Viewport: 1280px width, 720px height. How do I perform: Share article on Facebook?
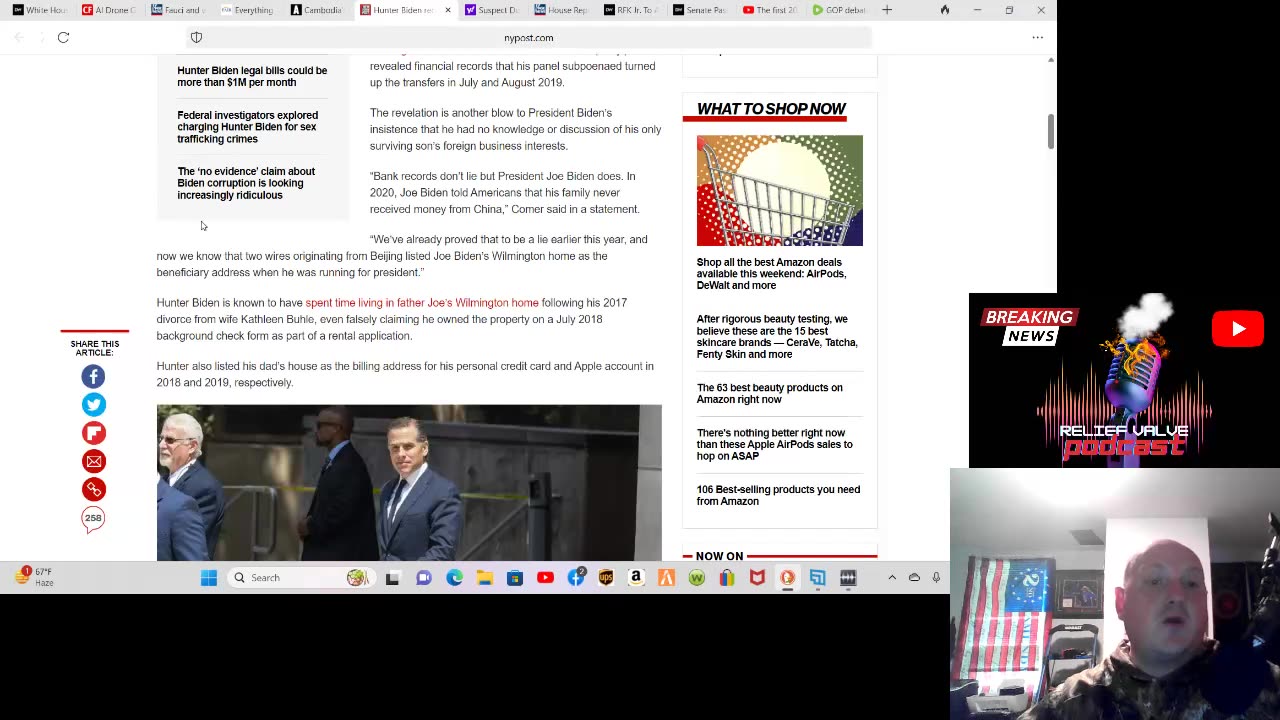[x=93, y=376]
